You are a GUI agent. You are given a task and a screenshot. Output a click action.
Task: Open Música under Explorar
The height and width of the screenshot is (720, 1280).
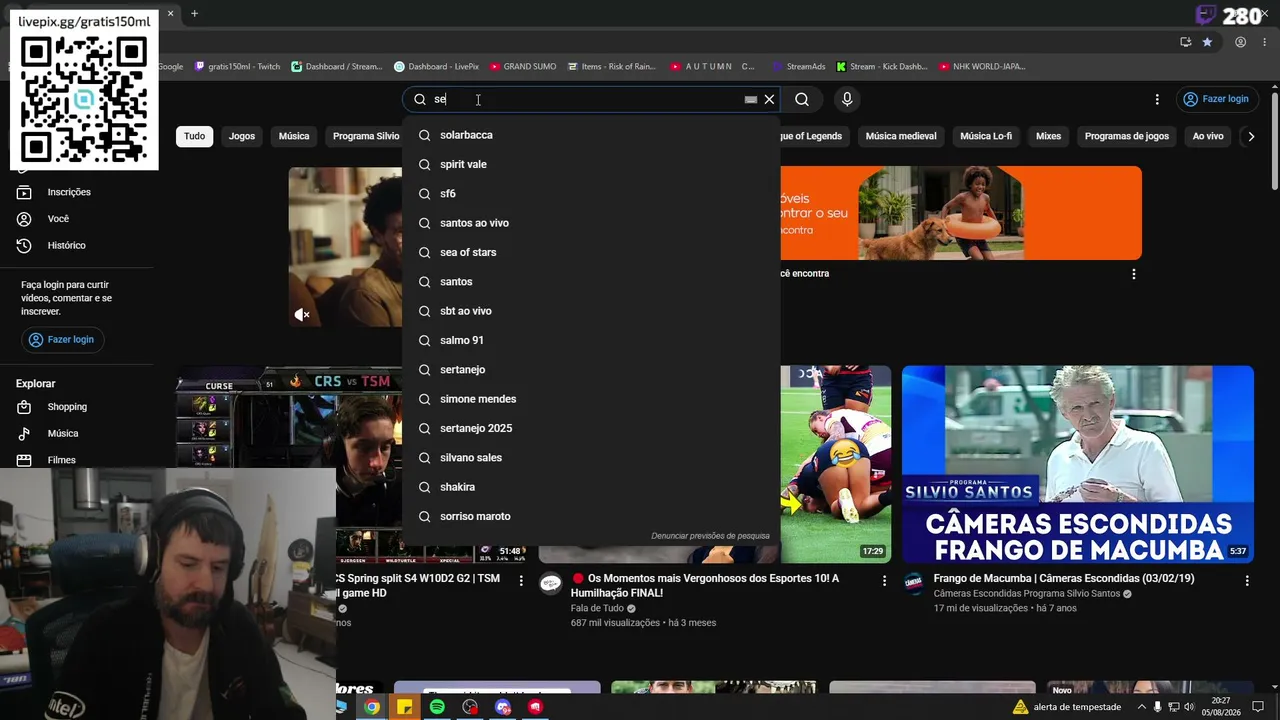click(x=62, y=433)
